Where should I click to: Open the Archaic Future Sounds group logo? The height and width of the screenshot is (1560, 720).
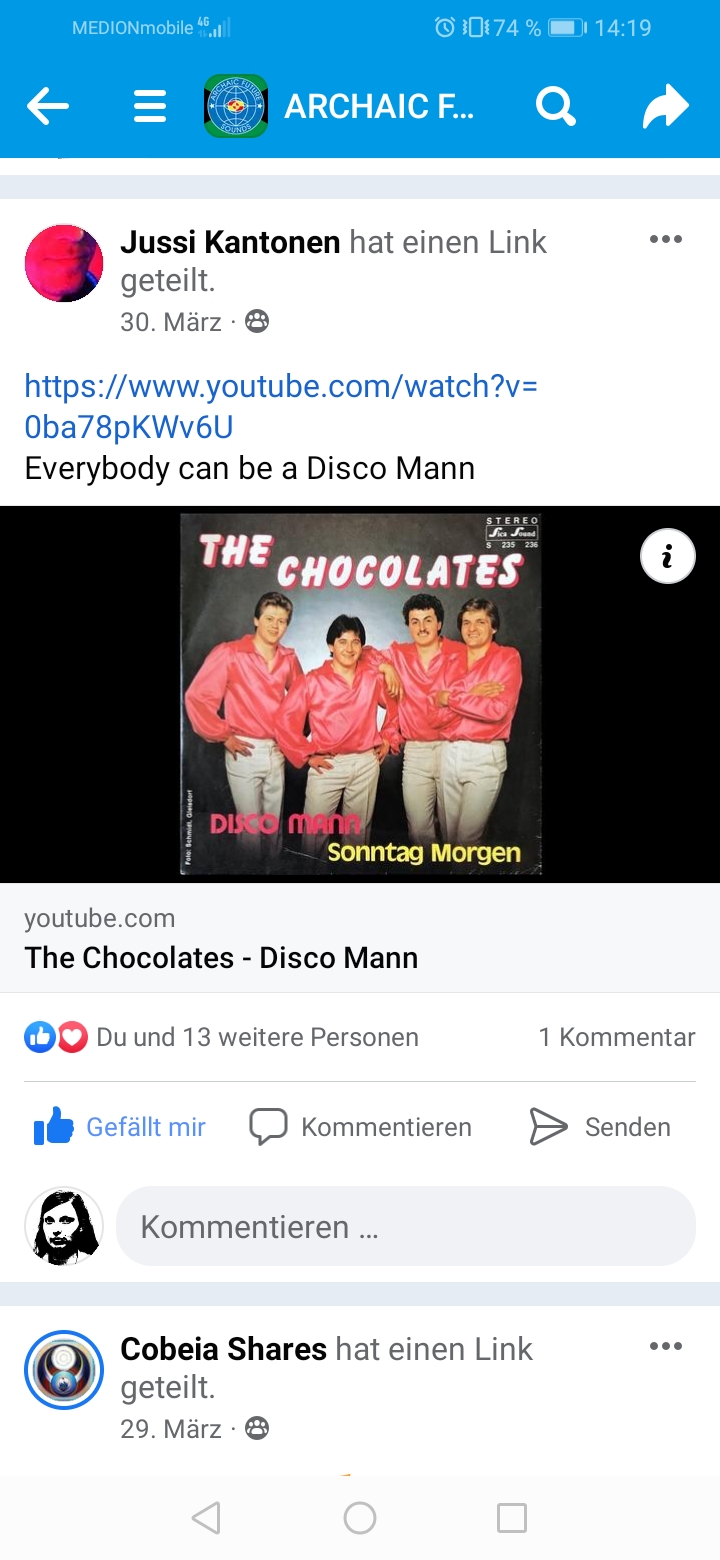point(235,106)
